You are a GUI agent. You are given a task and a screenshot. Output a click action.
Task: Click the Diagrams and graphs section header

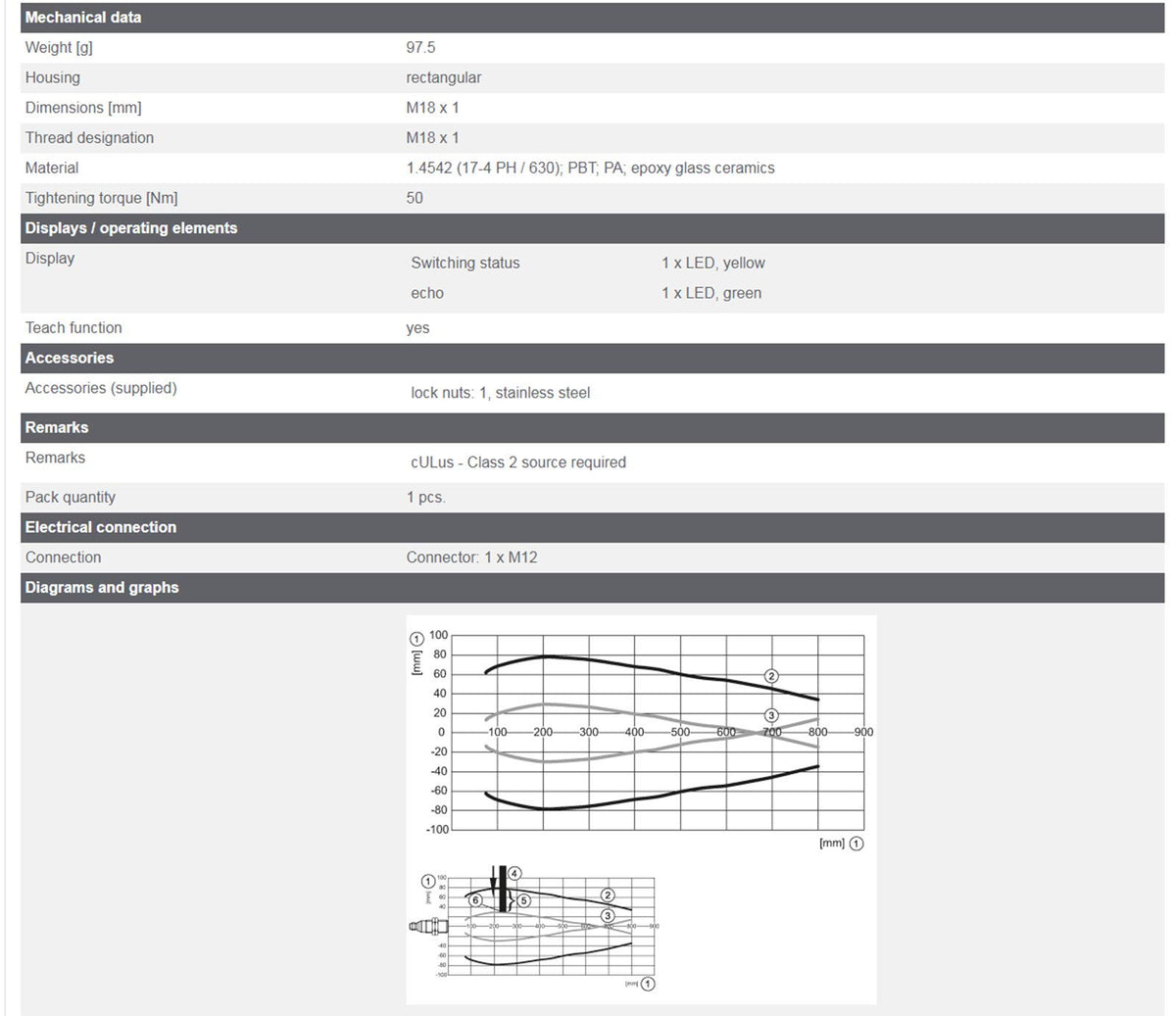click(x=592, y=588)
